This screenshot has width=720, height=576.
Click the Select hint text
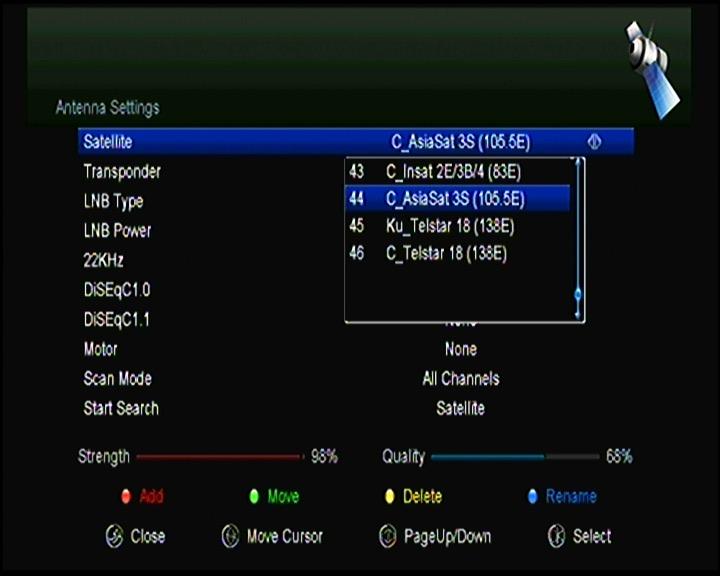pyautogui.click(x=592, y=536)
